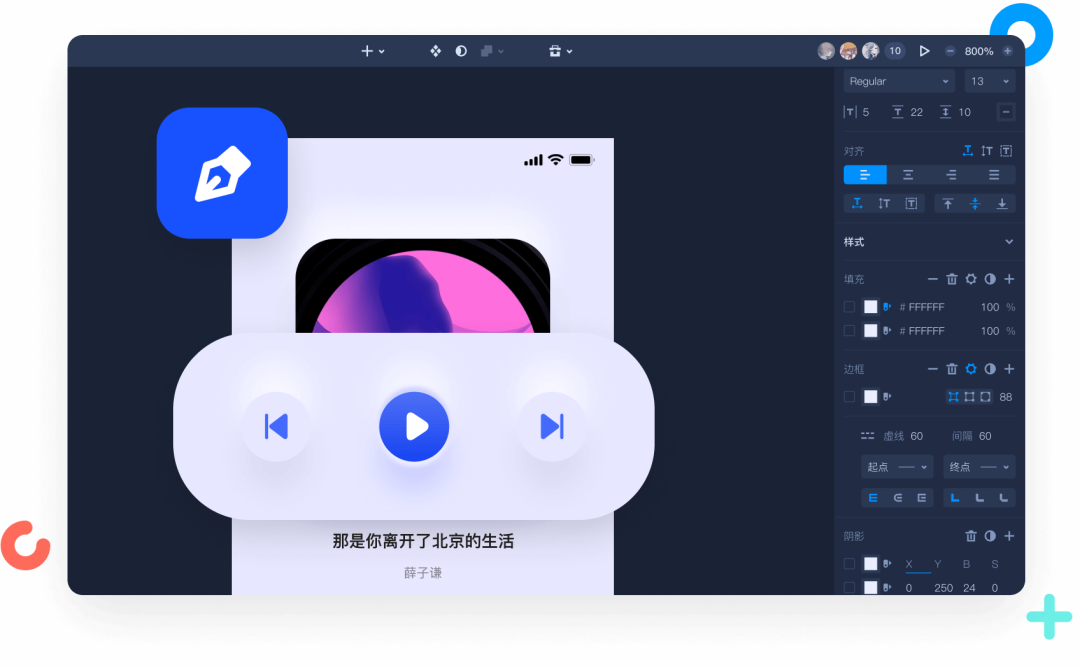Open the 边框 white color swatch
The width and height of the screenshot is (1080, 667).
tap(871, 397)
